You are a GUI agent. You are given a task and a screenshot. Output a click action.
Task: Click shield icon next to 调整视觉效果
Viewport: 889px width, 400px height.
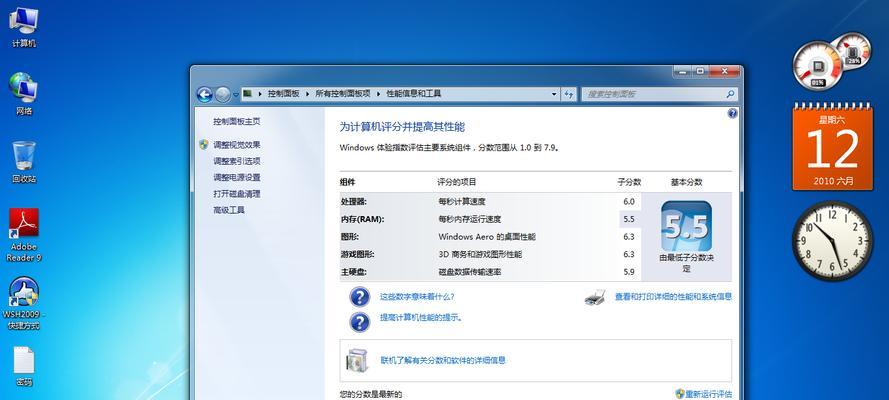coord(204,144)
